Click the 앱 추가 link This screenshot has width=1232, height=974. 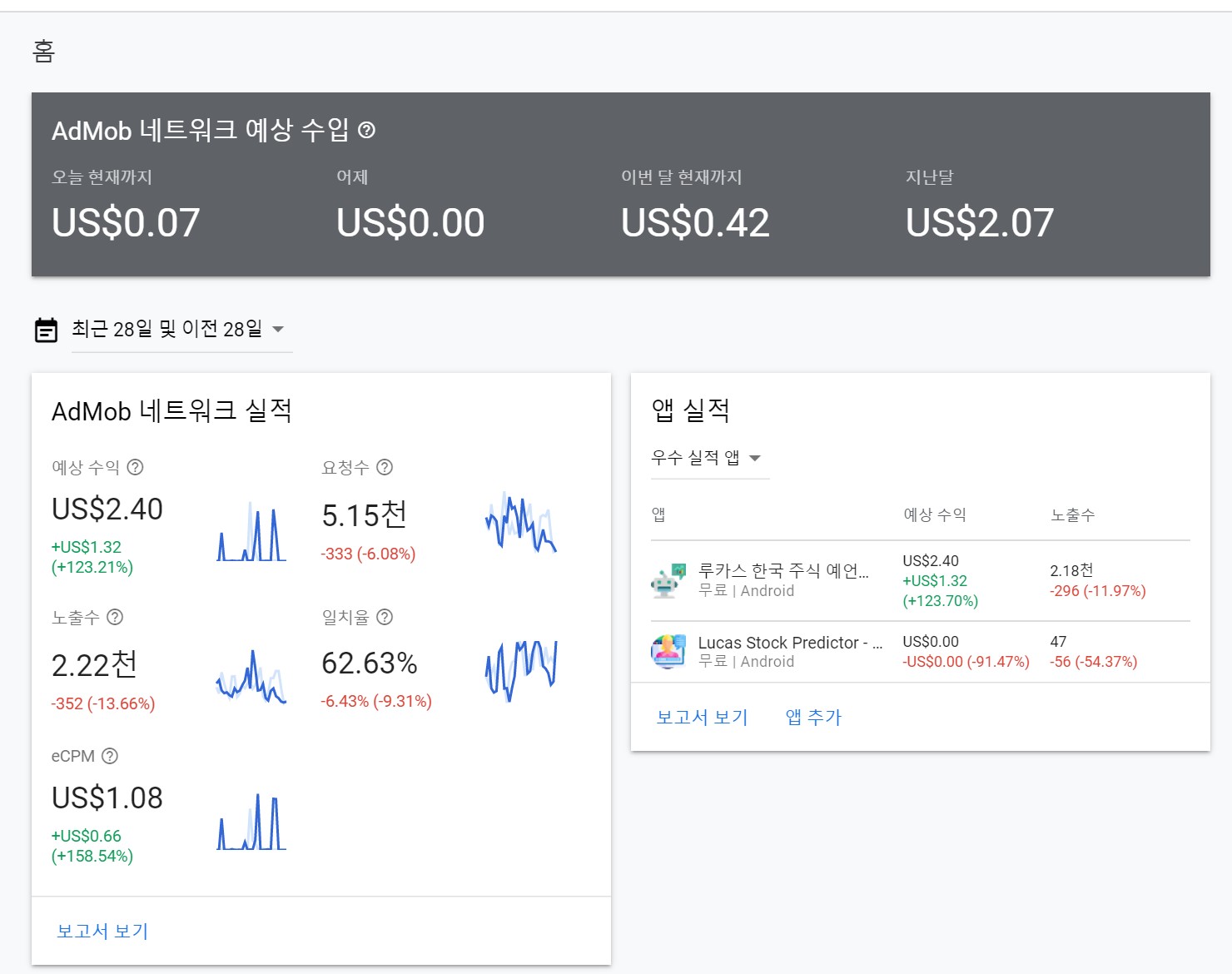pyautogui.click(x=814, y=717)
